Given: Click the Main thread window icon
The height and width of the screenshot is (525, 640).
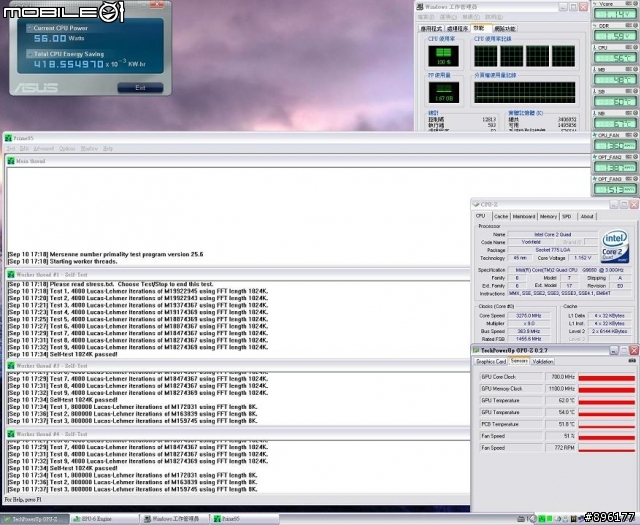Looking at the screenshot, I should click(x=11, y=161).
